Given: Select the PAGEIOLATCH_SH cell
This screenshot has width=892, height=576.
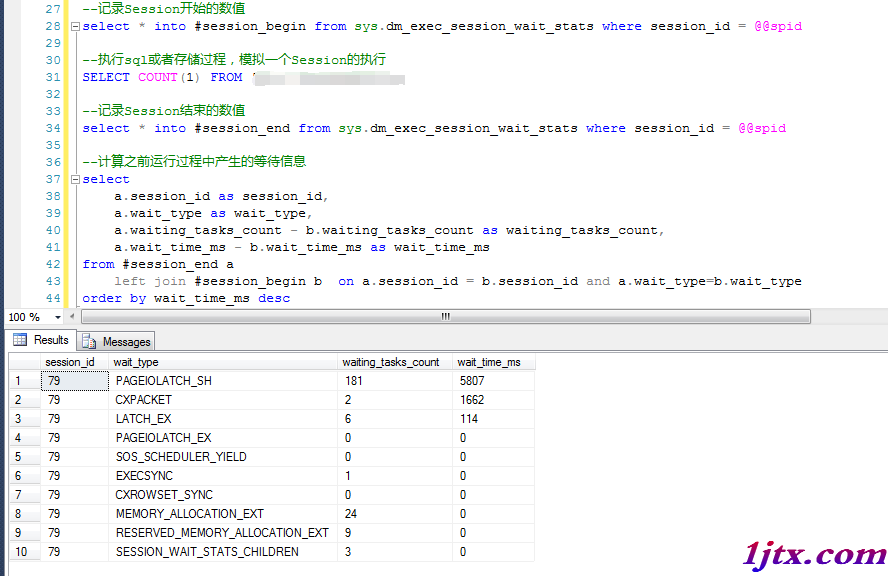Looking at the screenshot, I should tap(223, 381).
